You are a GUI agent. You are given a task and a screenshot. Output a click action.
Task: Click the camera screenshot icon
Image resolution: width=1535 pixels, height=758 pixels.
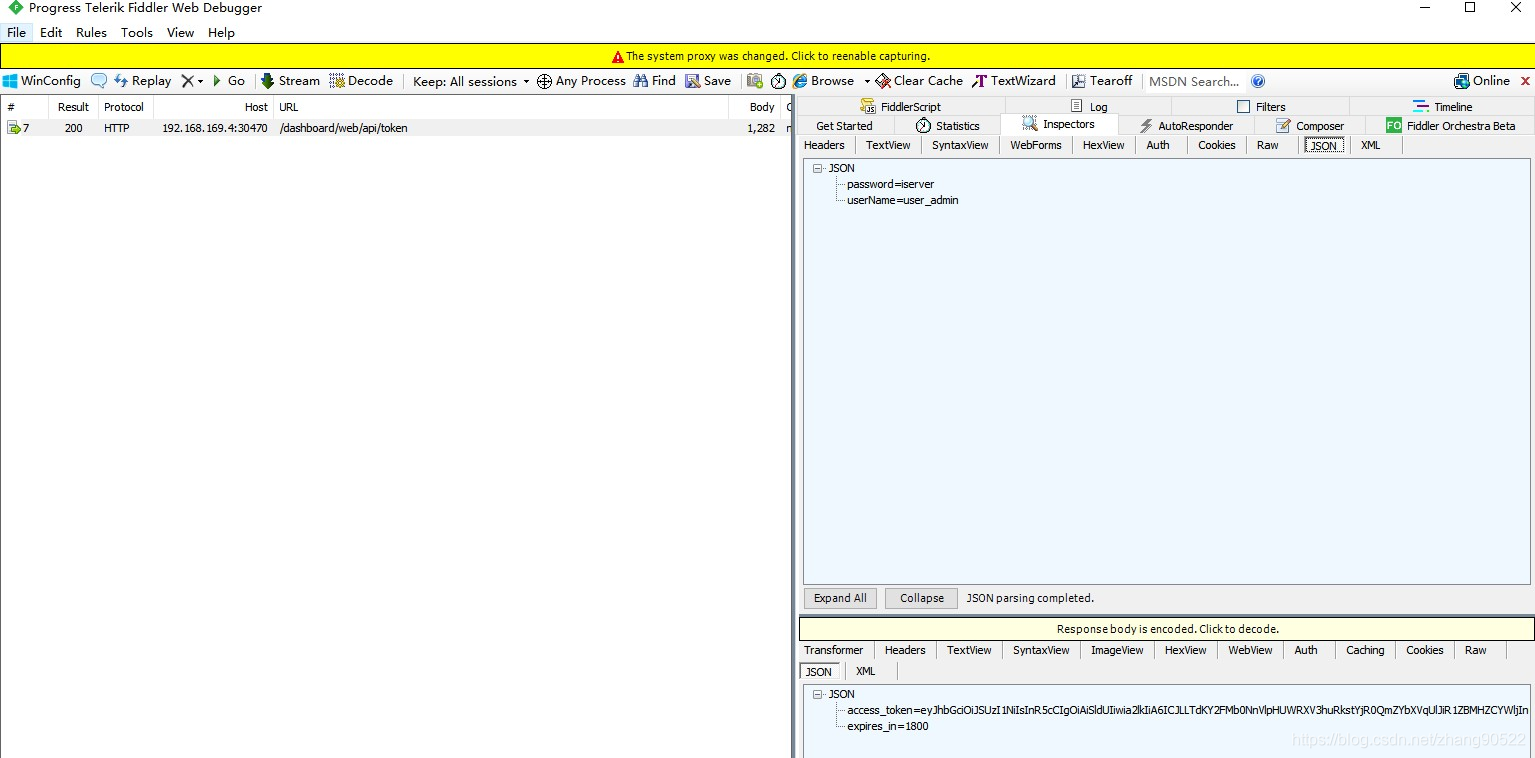[x=755, y=81]
